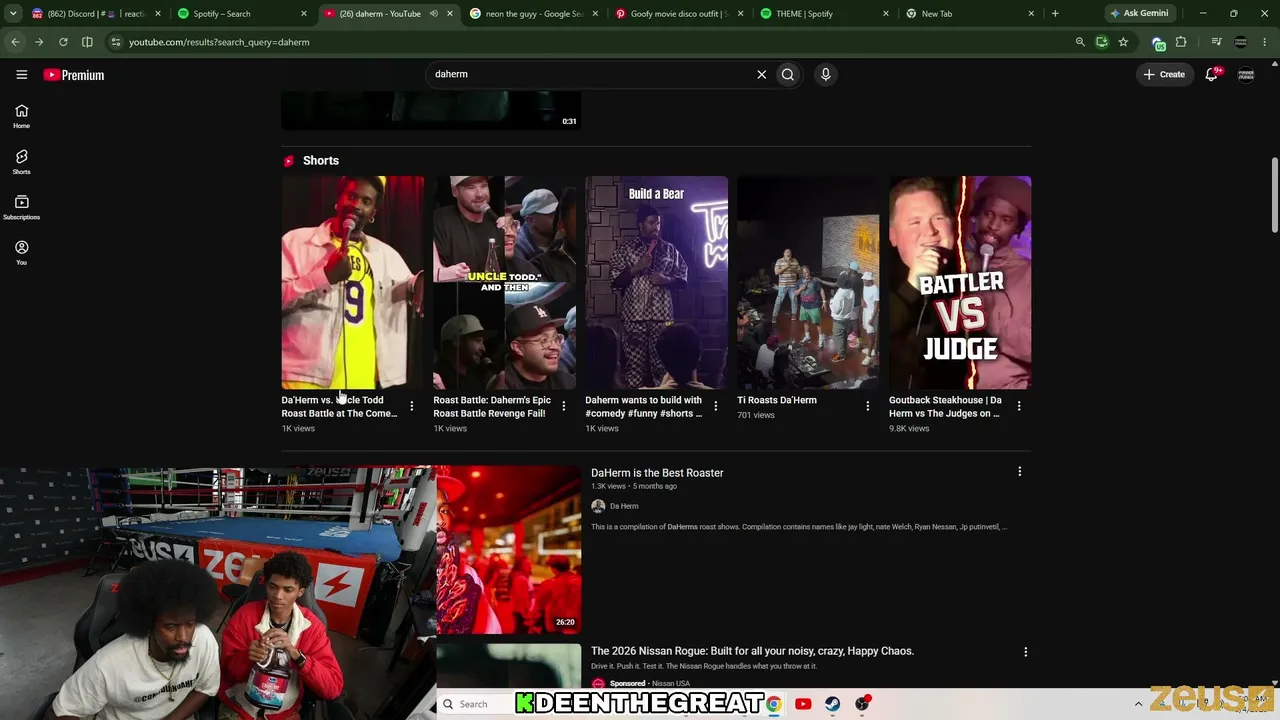Click the Windows taskbar search box
This screenshot has height=720, width=1280.
click(476, 704)
